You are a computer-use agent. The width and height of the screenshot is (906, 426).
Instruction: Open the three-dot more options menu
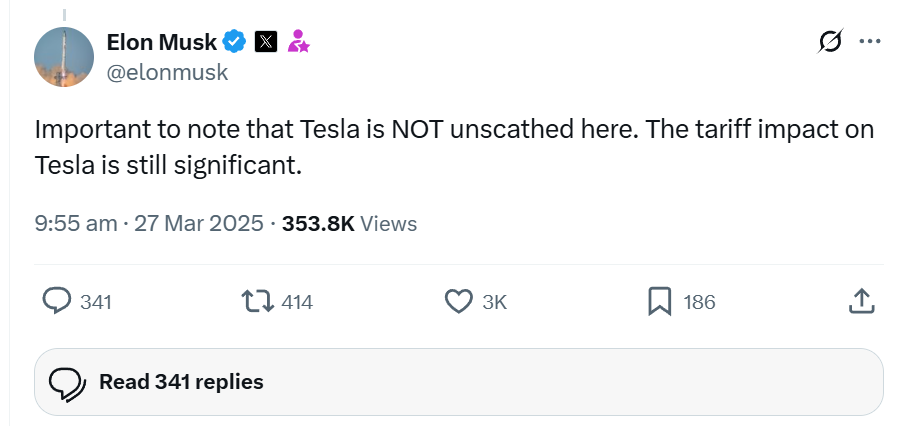tap(870, 41)
